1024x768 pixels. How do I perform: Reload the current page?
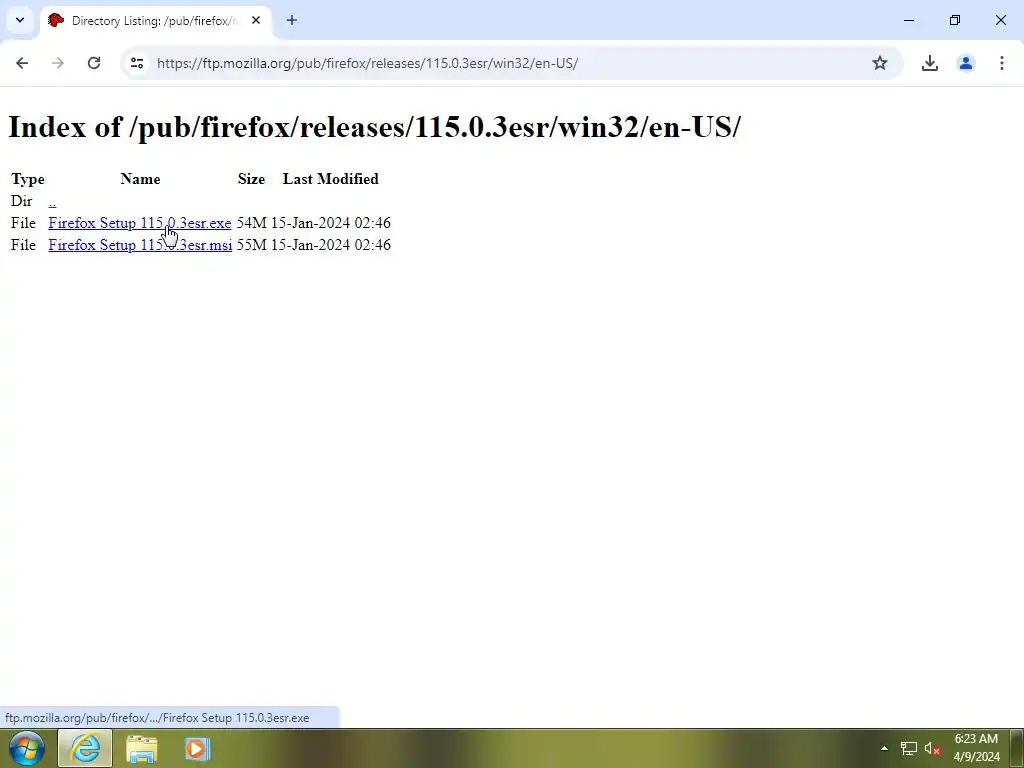(94, 63)
